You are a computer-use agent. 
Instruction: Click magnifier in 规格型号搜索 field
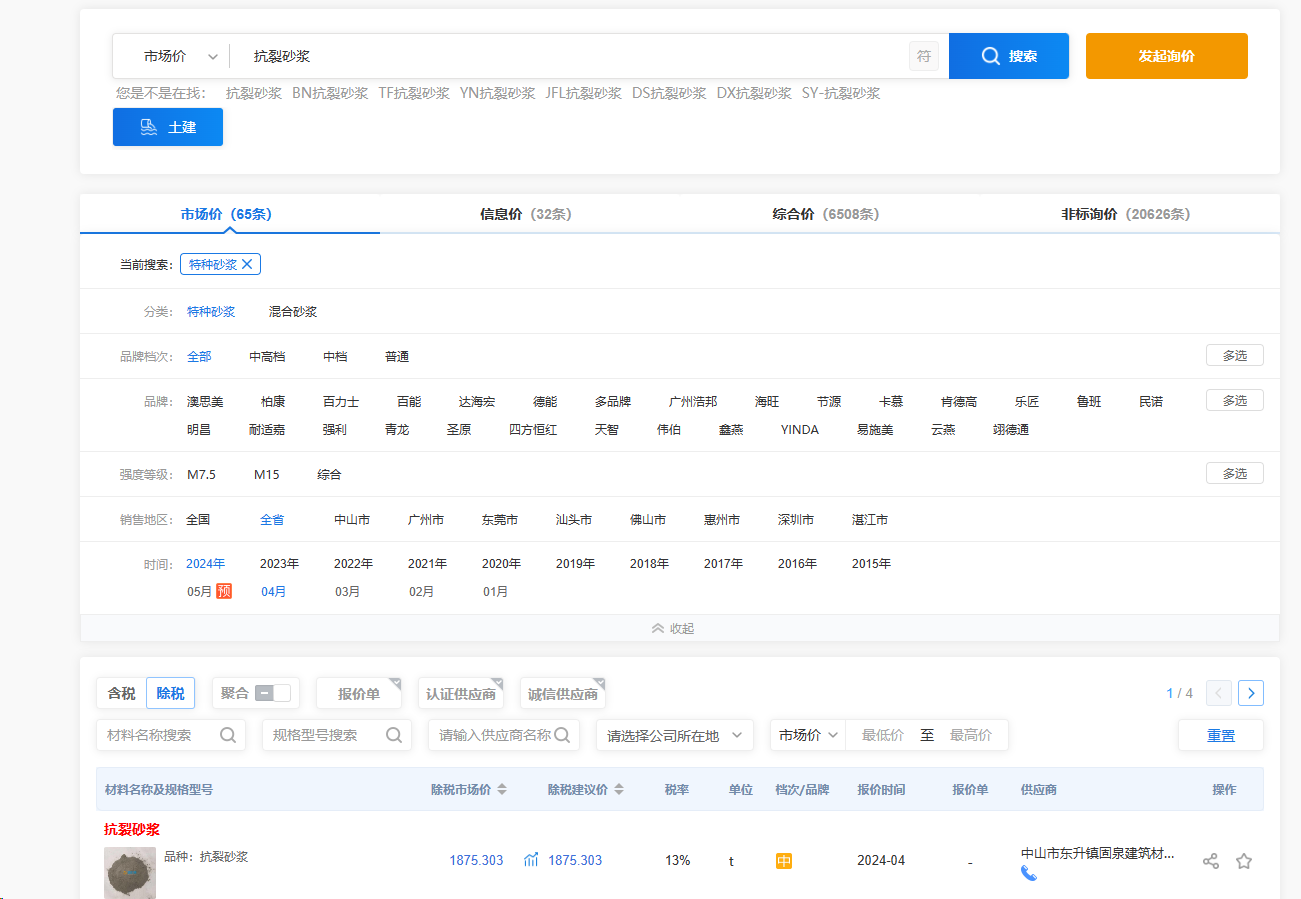click(x=394, y=735)
